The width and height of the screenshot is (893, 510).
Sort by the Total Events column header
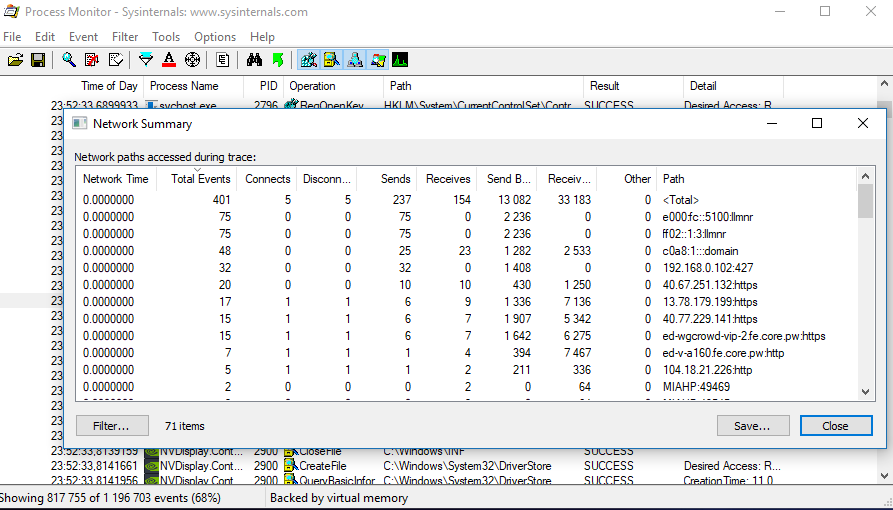point(201,179)
